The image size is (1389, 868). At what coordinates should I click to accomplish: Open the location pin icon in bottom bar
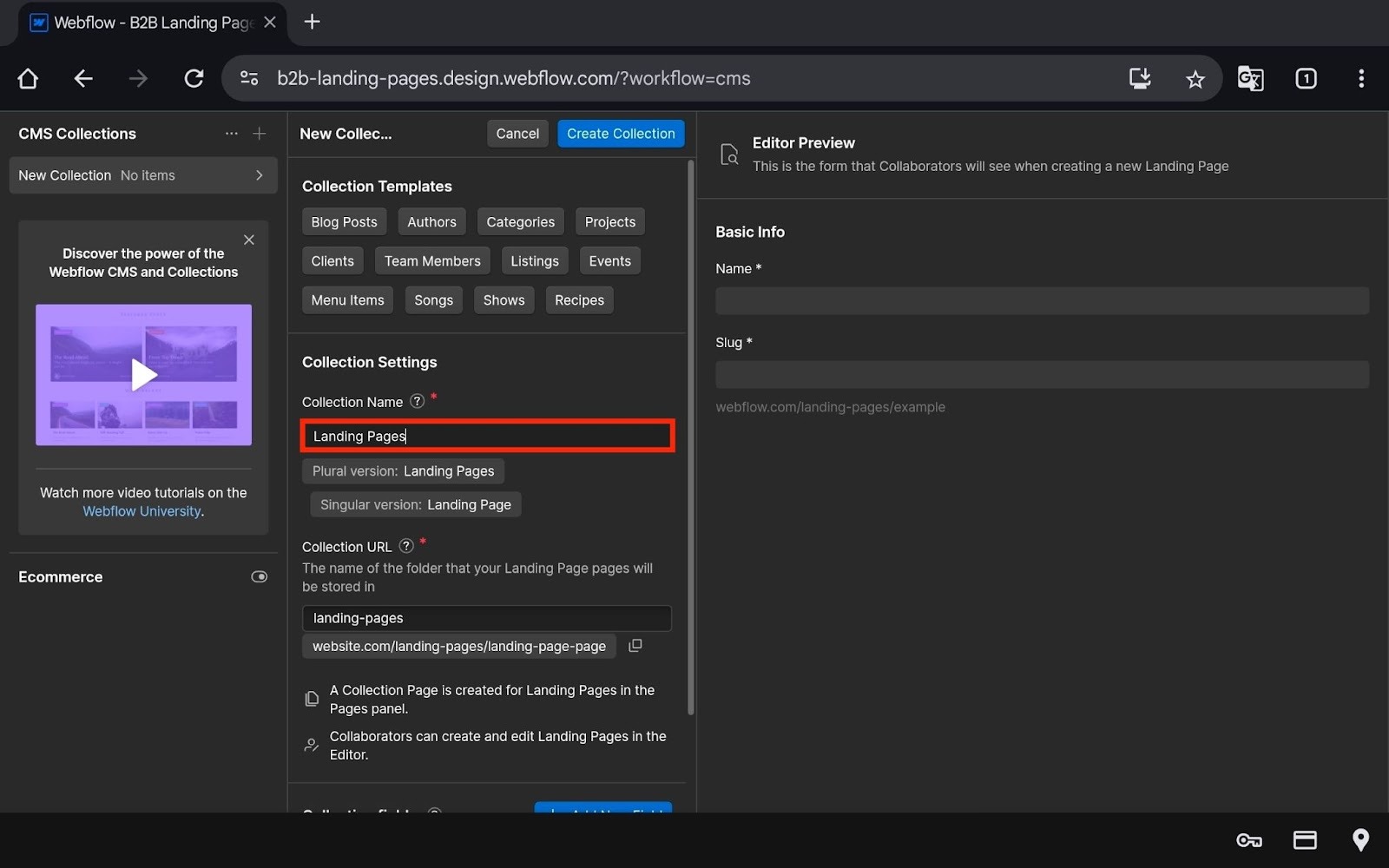point(1361,840)
